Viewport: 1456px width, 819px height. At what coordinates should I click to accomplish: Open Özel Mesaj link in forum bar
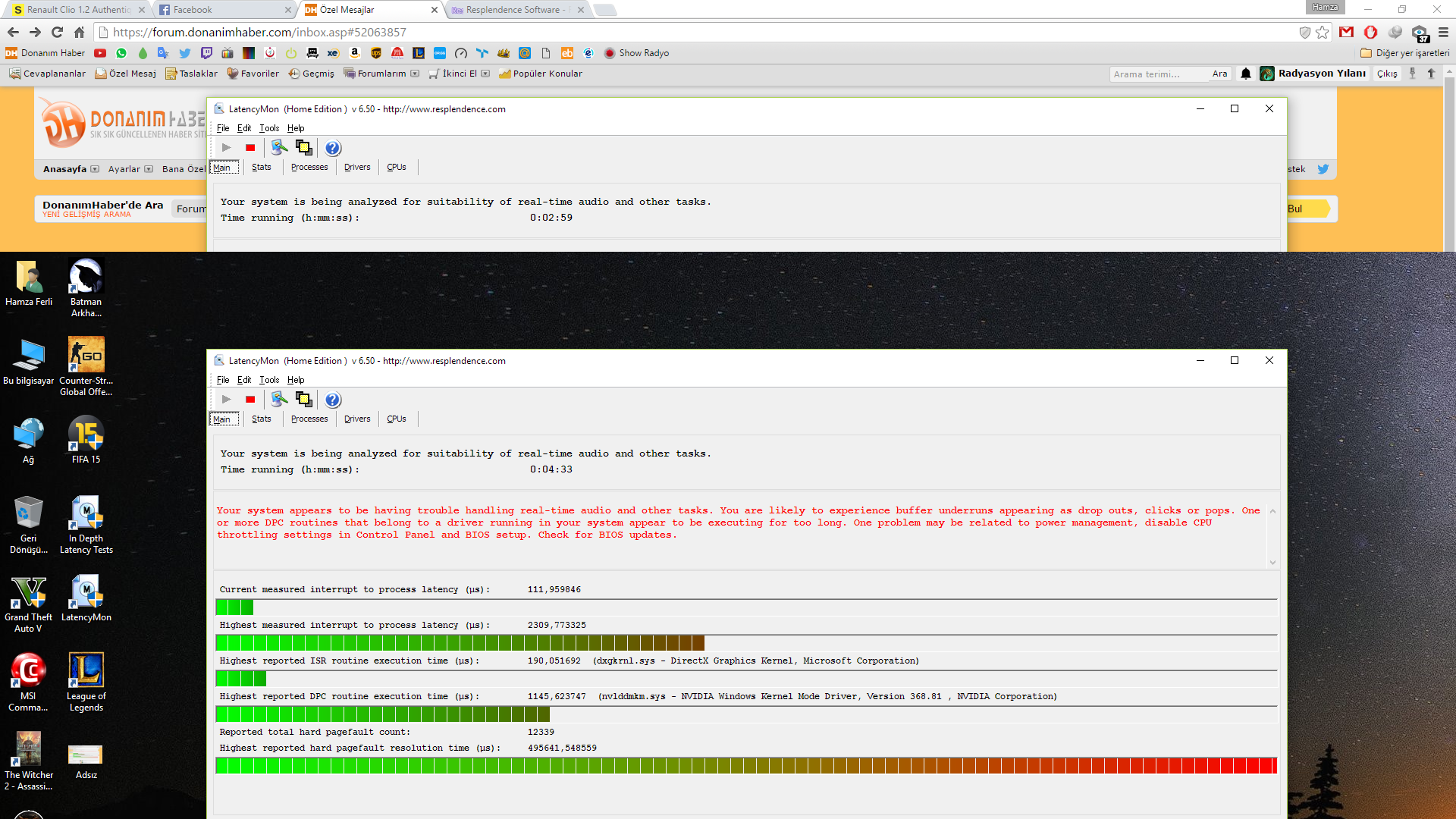(x=126, y=74)
